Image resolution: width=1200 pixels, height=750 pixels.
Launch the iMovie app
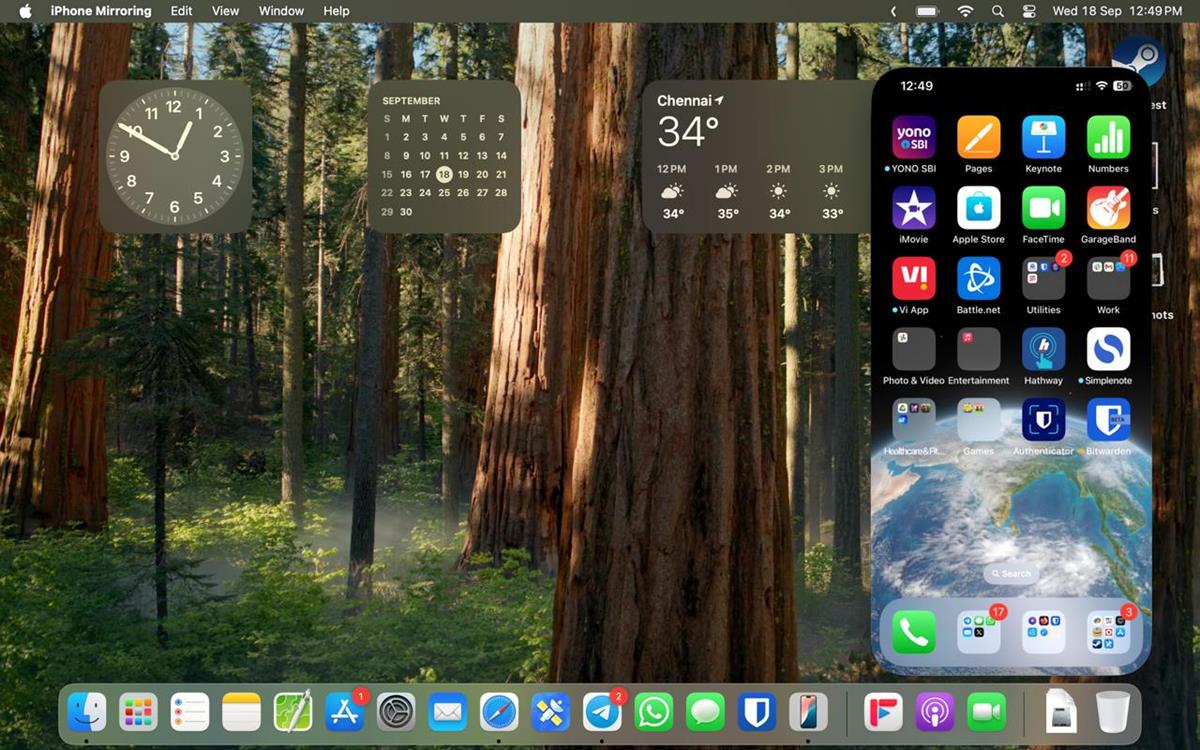click(913, 208)
